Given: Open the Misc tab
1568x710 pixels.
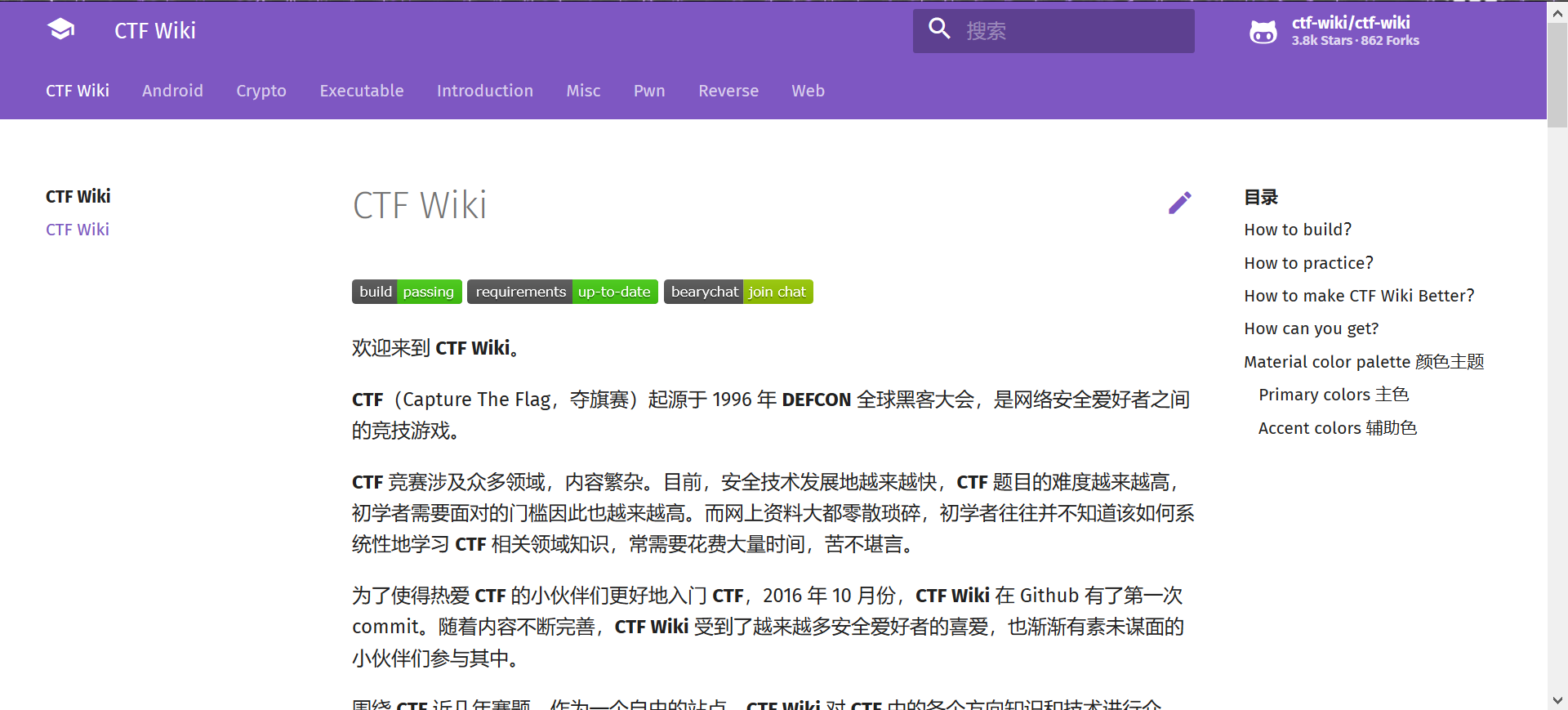Looking at the screenshot, I should click(x=583, y=91).
